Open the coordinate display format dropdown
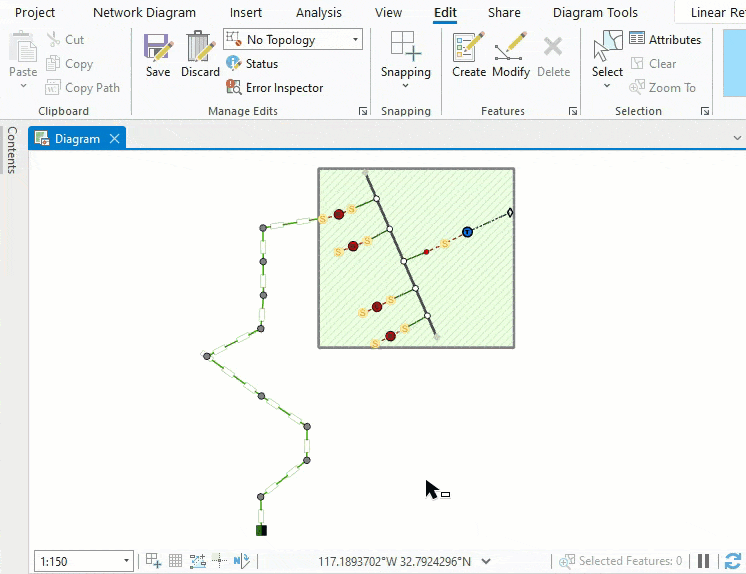Screen dimensions: 746x574 (486, 561)
